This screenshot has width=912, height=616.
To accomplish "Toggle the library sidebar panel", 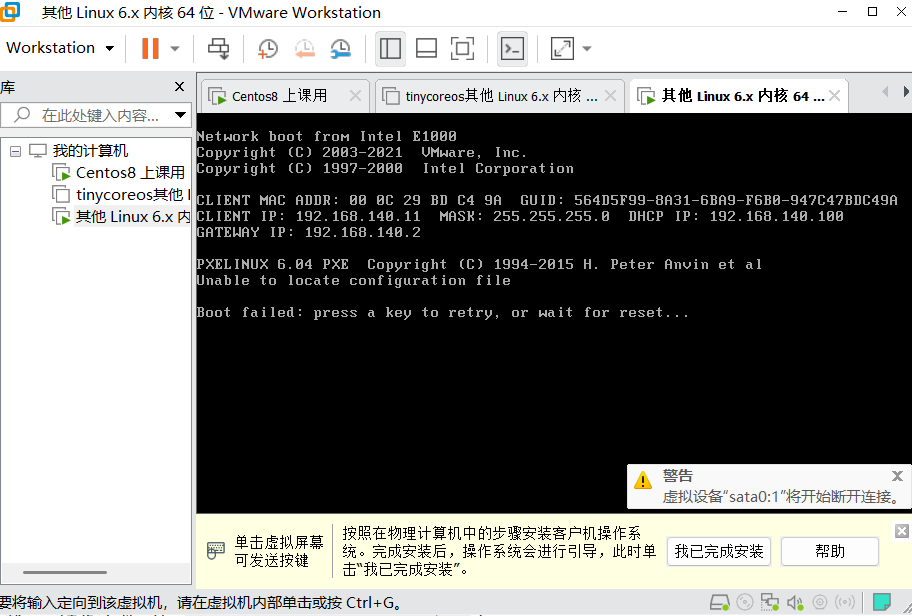I will click(x=390, y=48).
